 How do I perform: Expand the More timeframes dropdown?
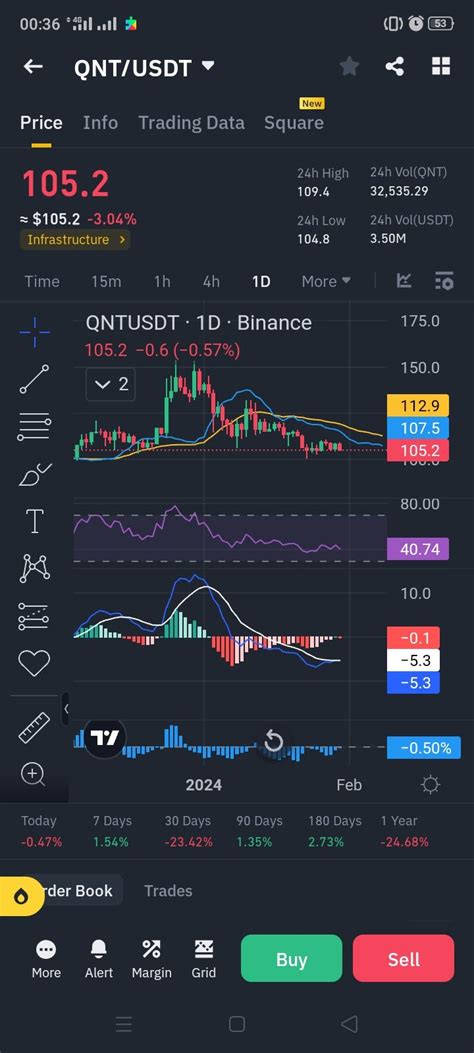[x=326, y=281]
